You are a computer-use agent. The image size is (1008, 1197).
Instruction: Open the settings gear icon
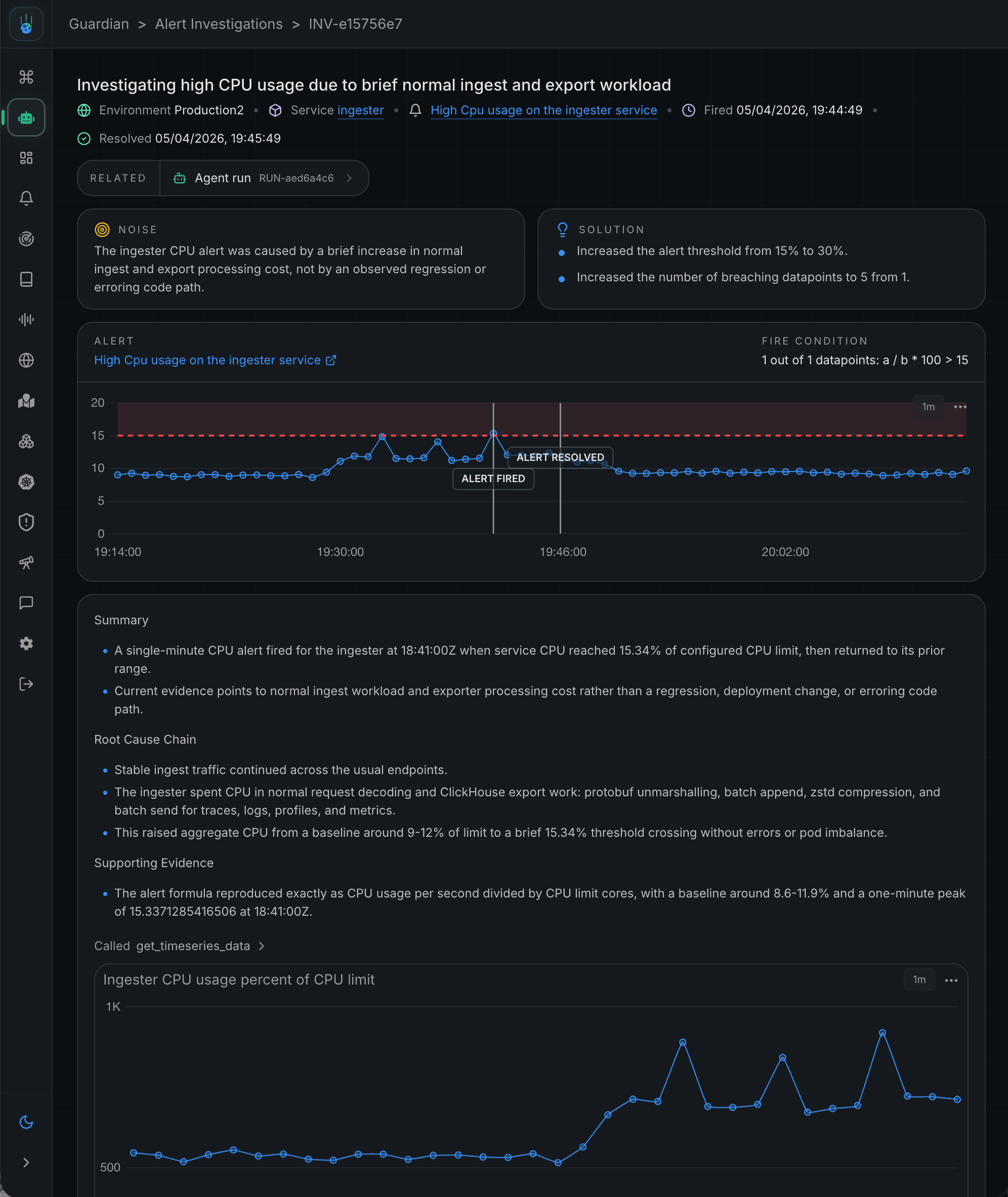26,644
